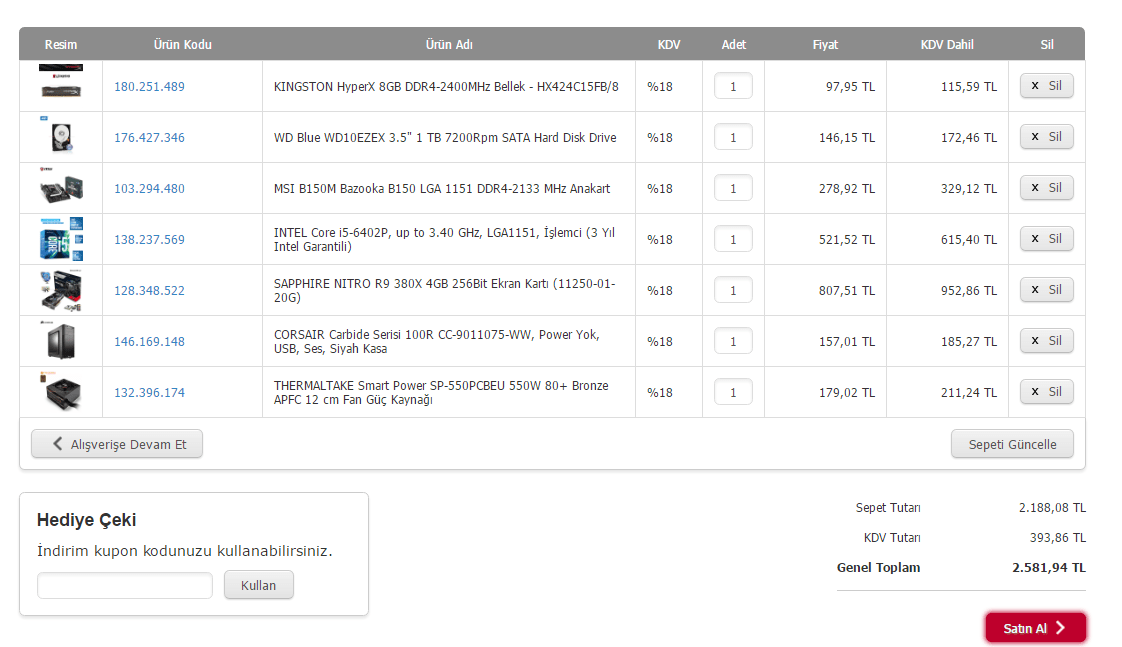Open product code 180.251.489 link
This screenshot has width=1122, height=647.
(x=149, y=87)
